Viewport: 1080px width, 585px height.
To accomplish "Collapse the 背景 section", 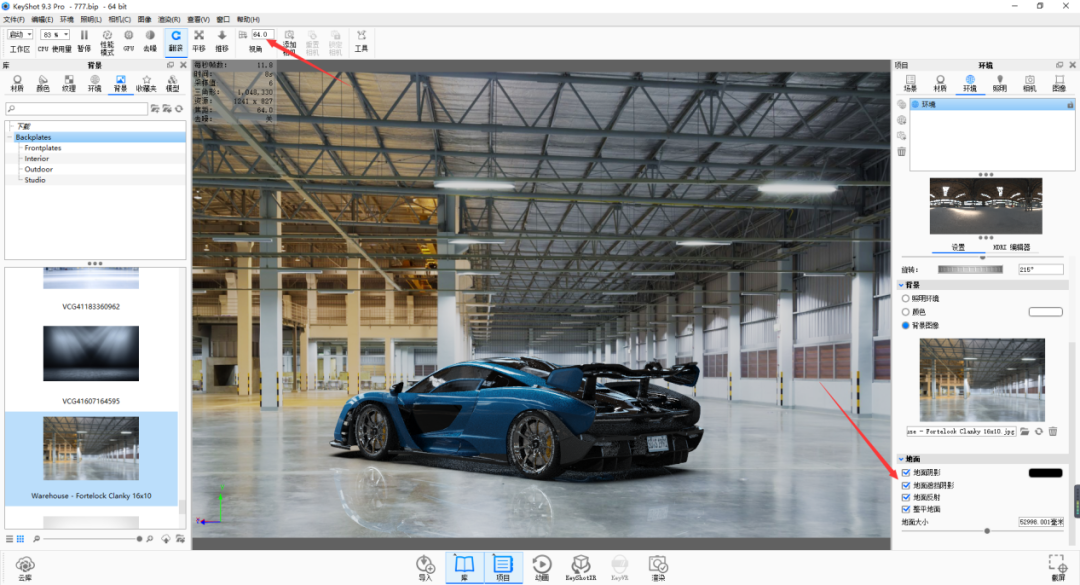I will (x=901, y=285).
